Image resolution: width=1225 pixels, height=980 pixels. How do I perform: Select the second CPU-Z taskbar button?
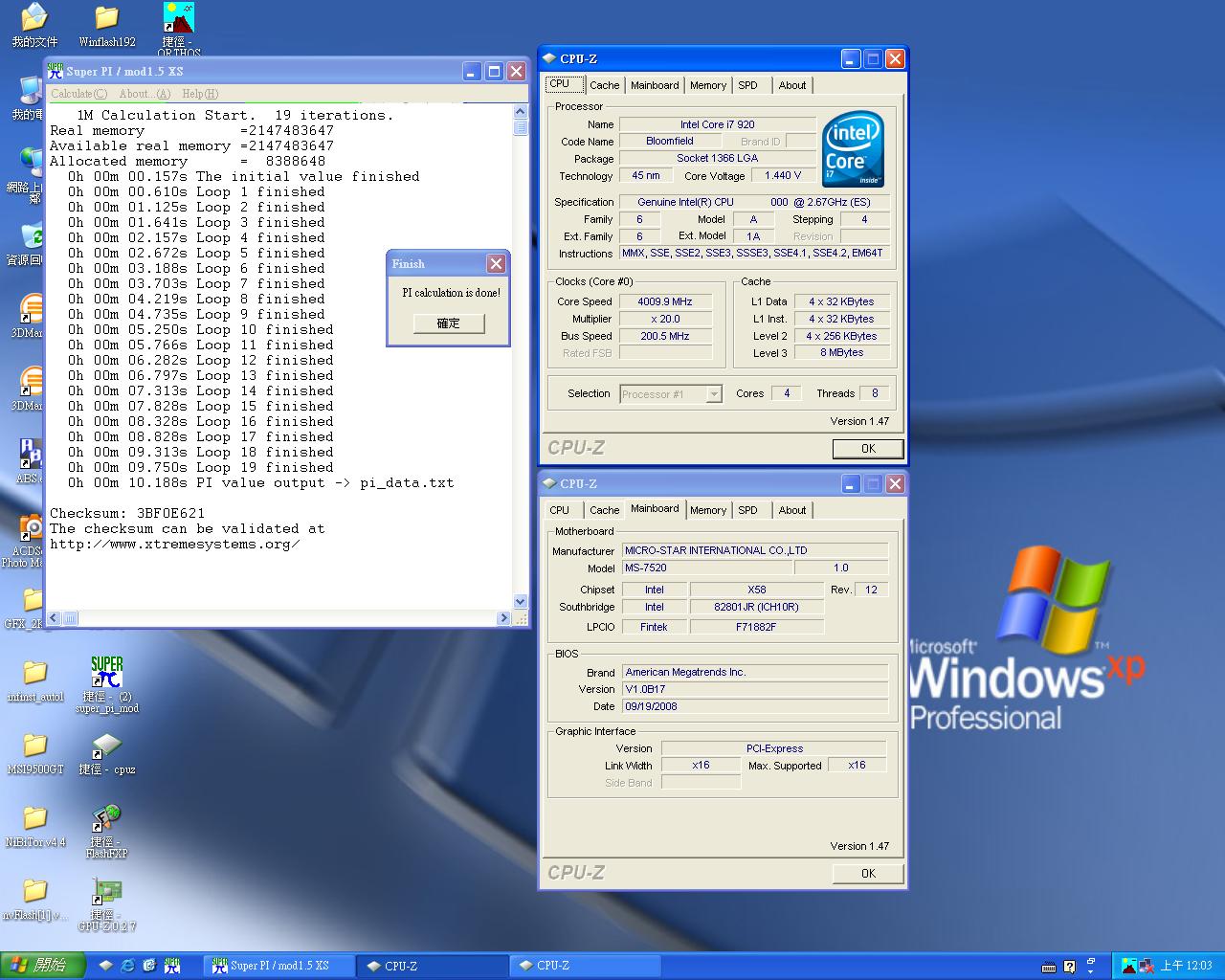coord(585,966)
